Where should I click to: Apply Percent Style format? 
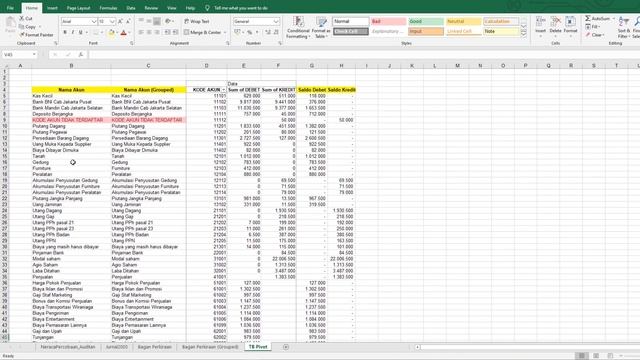point(249,32)
